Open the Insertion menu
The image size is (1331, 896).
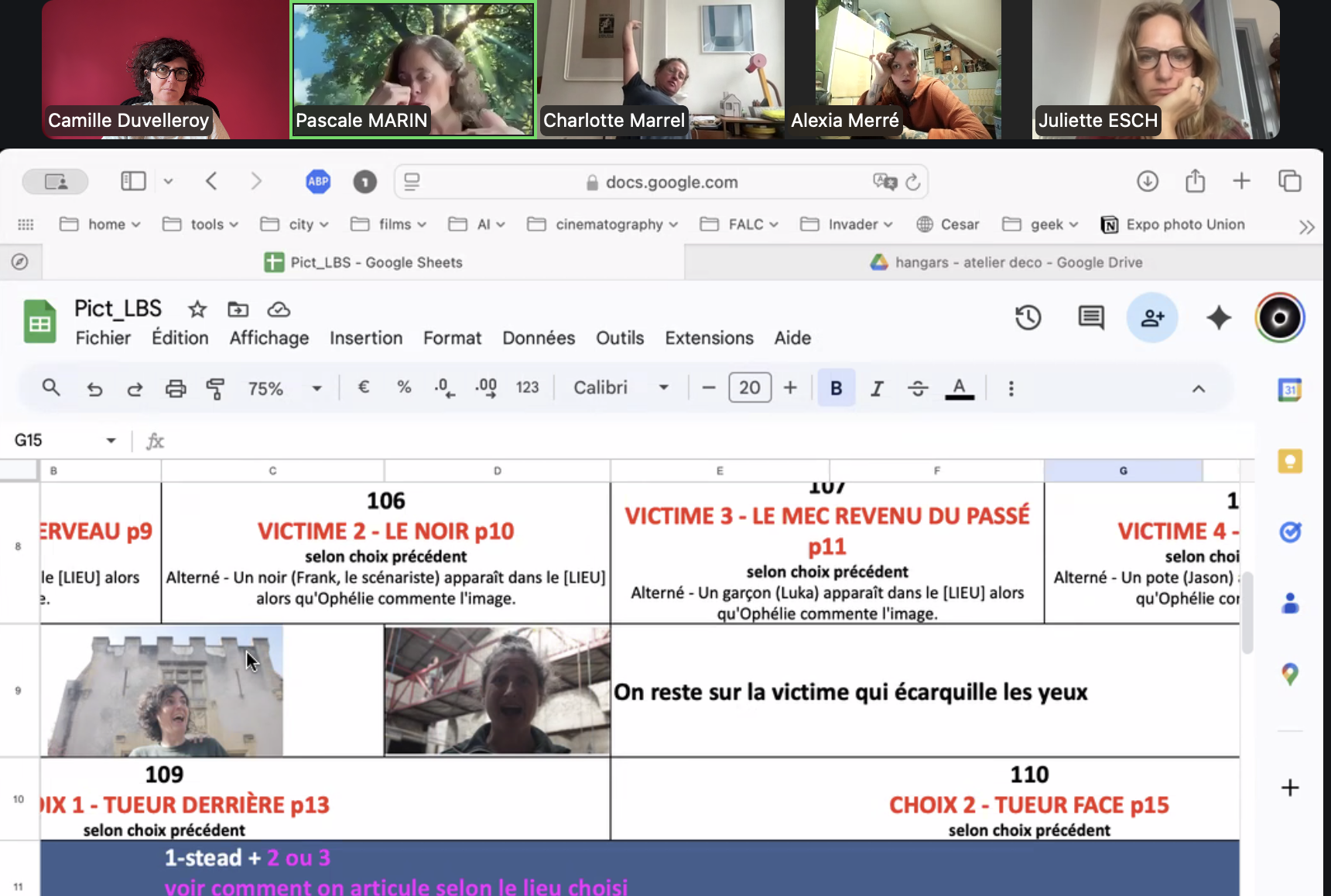[x=365, y=338]
